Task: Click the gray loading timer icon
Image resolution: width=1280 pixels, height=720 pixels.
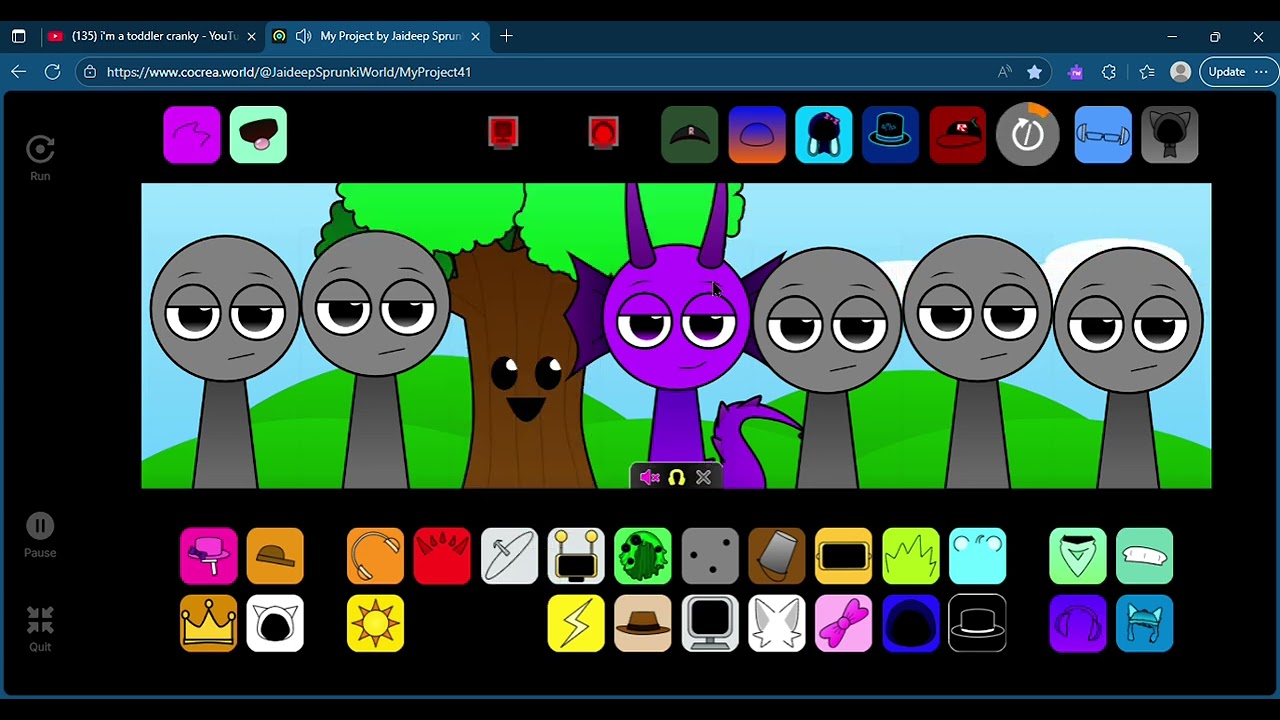Action: pyautogui.click(x=1027, y=134)
